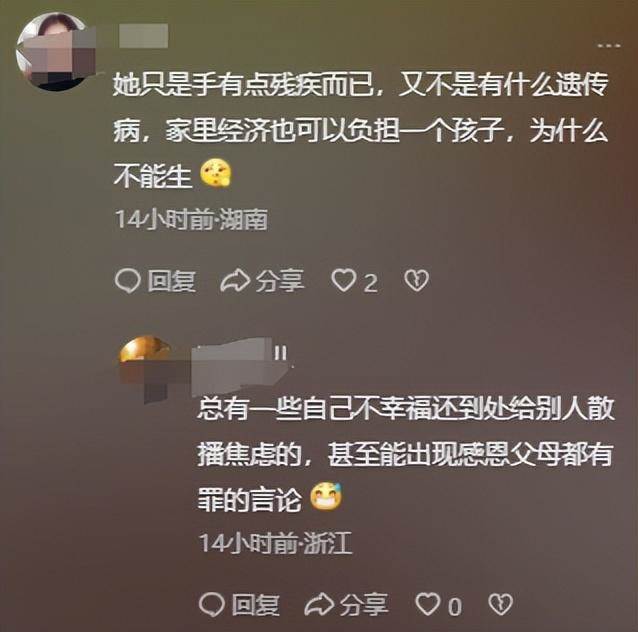Click the 14小时前·湖南 timestamp
Image resolution: width=638 pixels, height=632 pixels.
[x=191, y=220]
